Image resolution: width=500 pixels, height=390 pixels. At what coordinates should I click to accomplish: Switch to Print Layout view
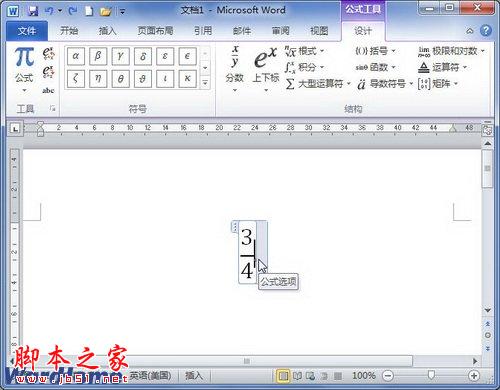(283, 376)
